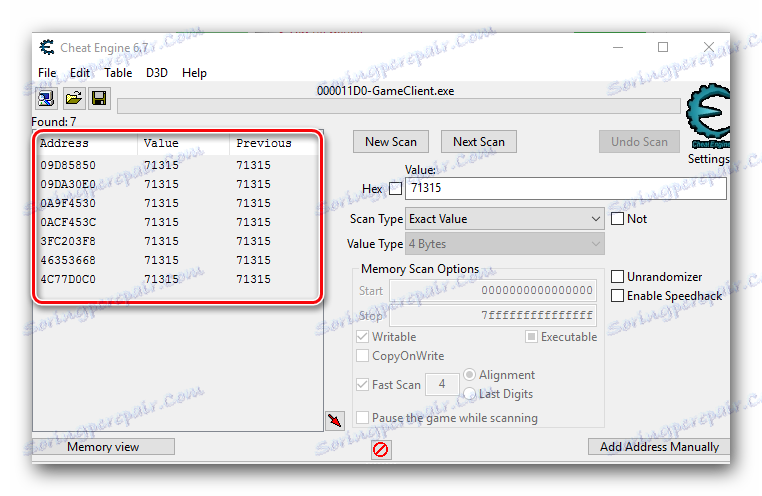Click the Fast Scan alignment value field
Viewport: 762px width, 496px height.
[x=442, y=384]
